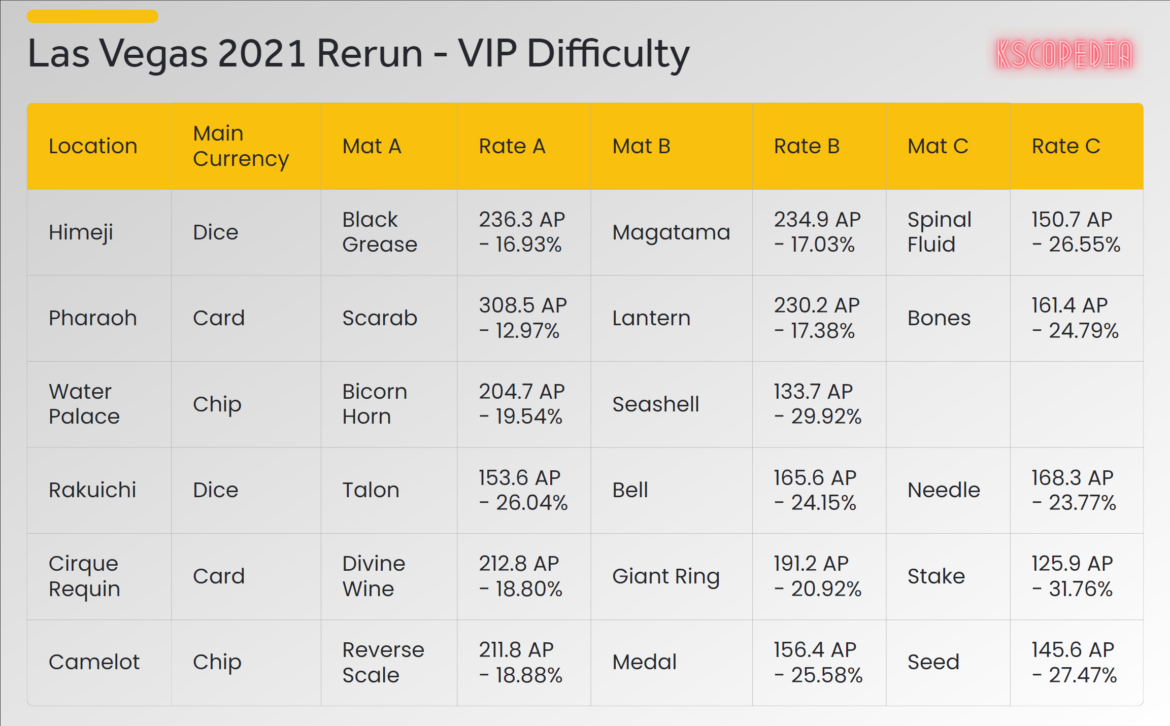Select the Water Palace location cell
1170x726 pixels.
pos(84,404)
